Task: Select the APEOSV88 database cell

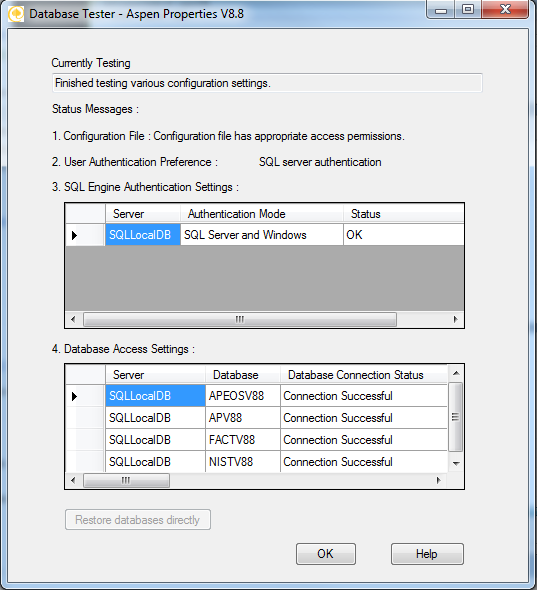Action: coord(243,396)
